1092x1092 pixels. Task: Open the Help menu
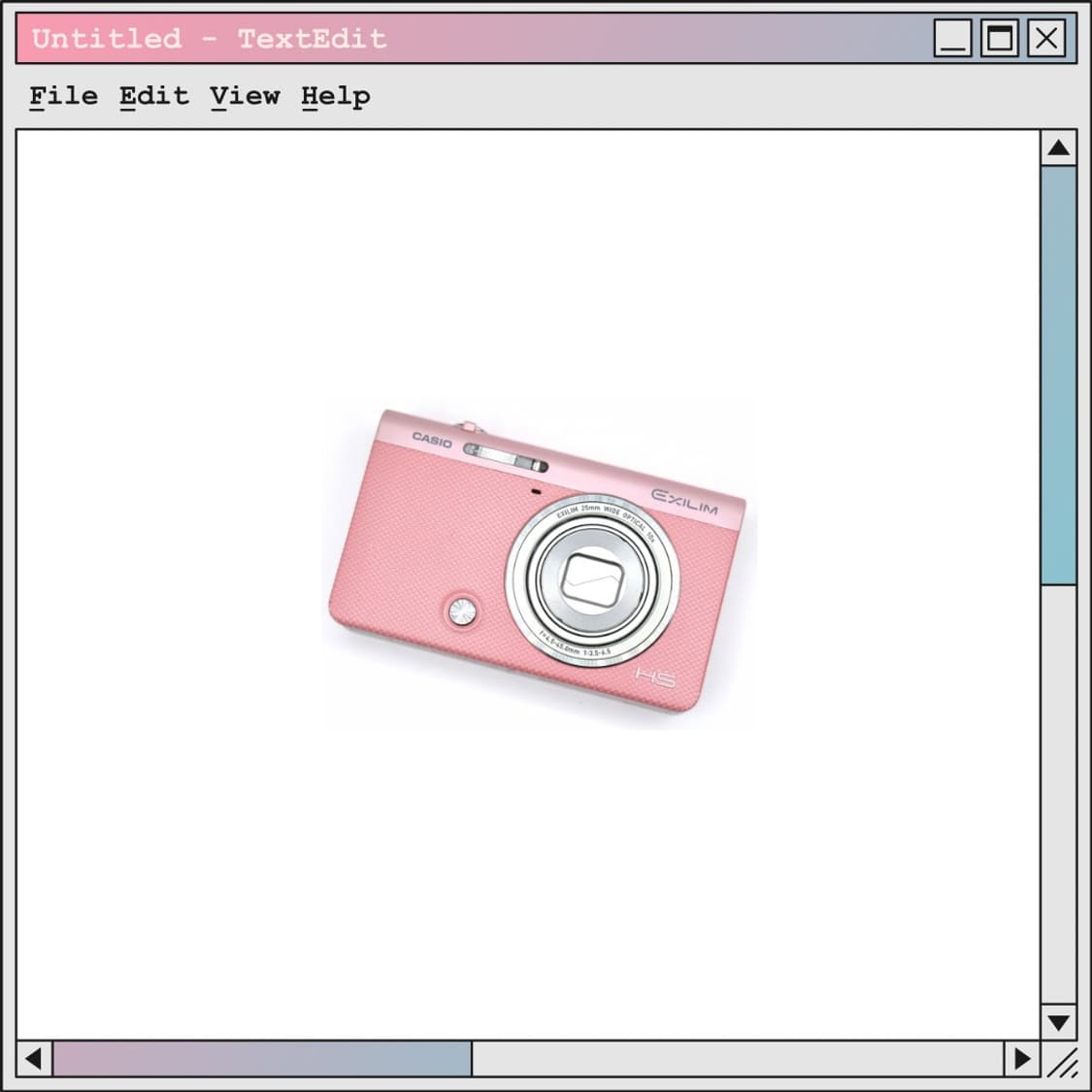pyautogui.click(x=335, y=96)
